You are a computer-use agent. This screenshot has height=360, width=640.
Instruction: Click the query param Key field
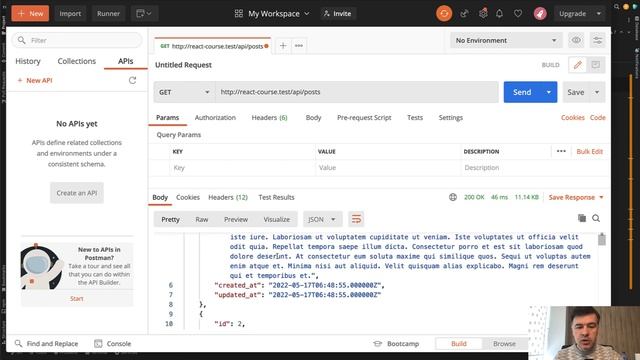point(242,168)
